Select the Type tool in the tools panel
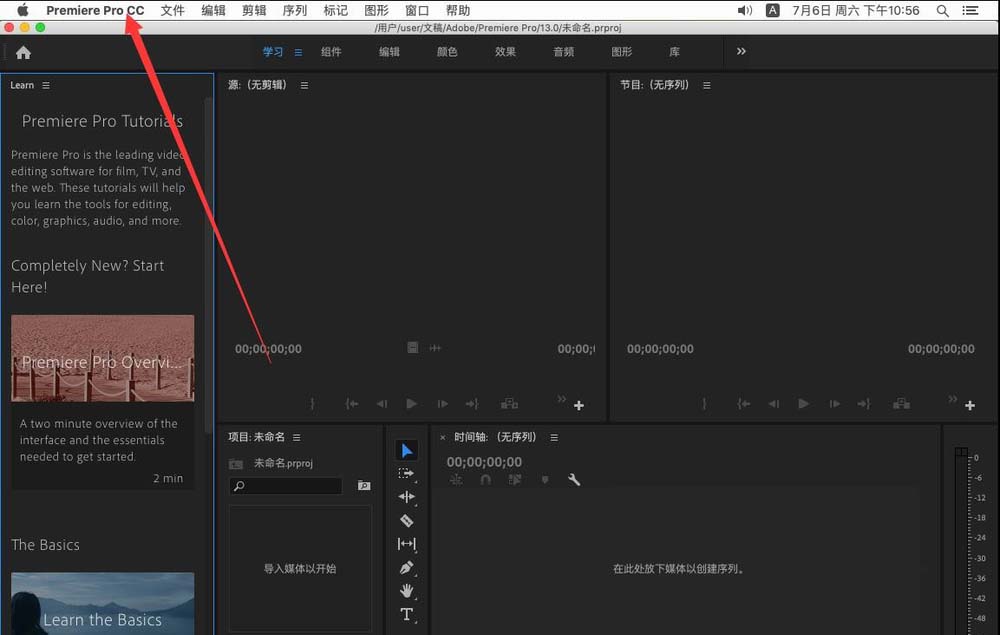The height and width of the screenshot is (635, 1000). 407,615
